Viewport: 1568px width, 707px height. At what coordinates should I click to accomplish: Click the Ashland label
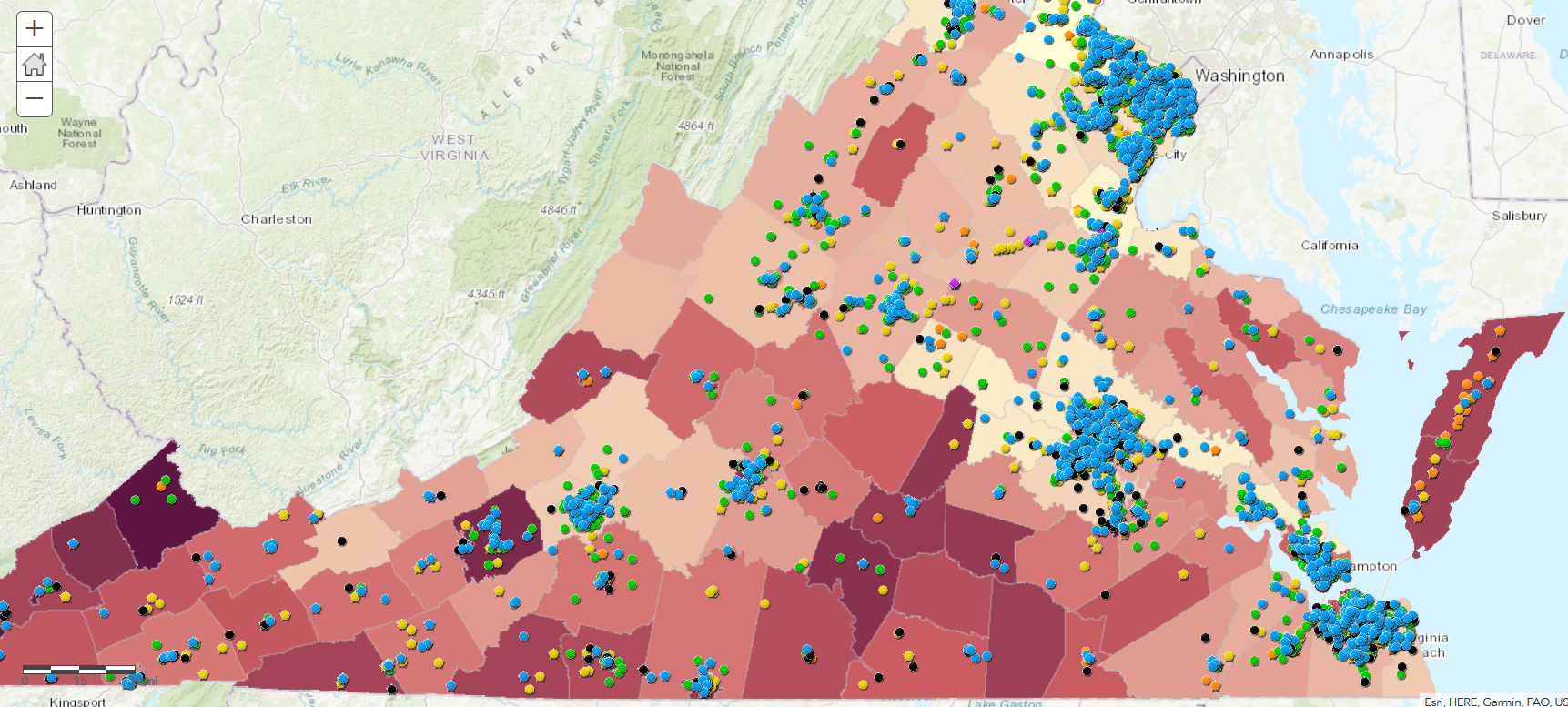pos(34,185)
